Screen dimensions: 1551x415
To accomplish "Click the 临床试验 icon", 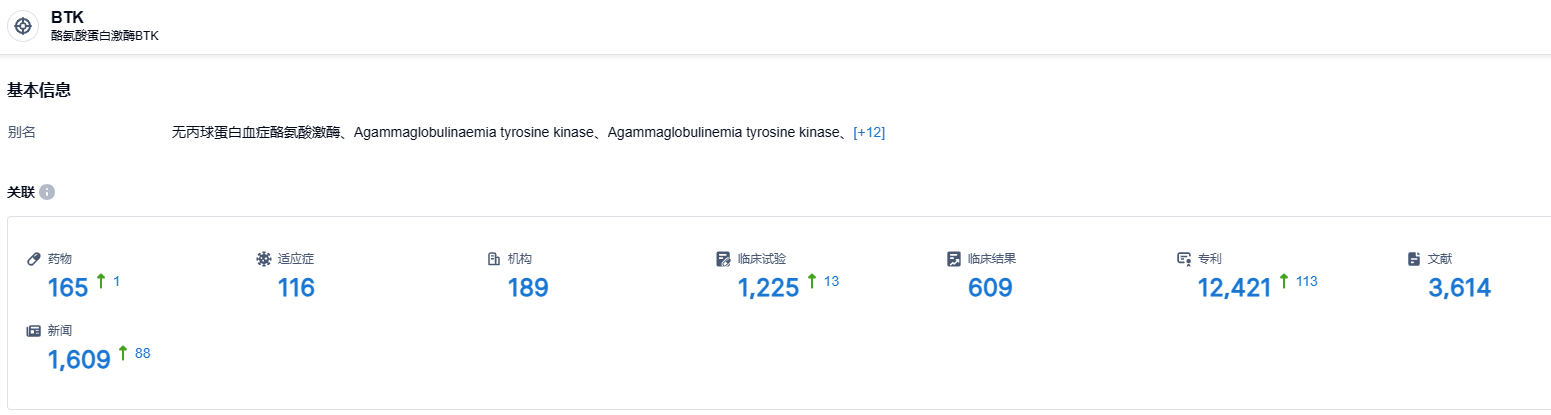I will tap(724, 259).
